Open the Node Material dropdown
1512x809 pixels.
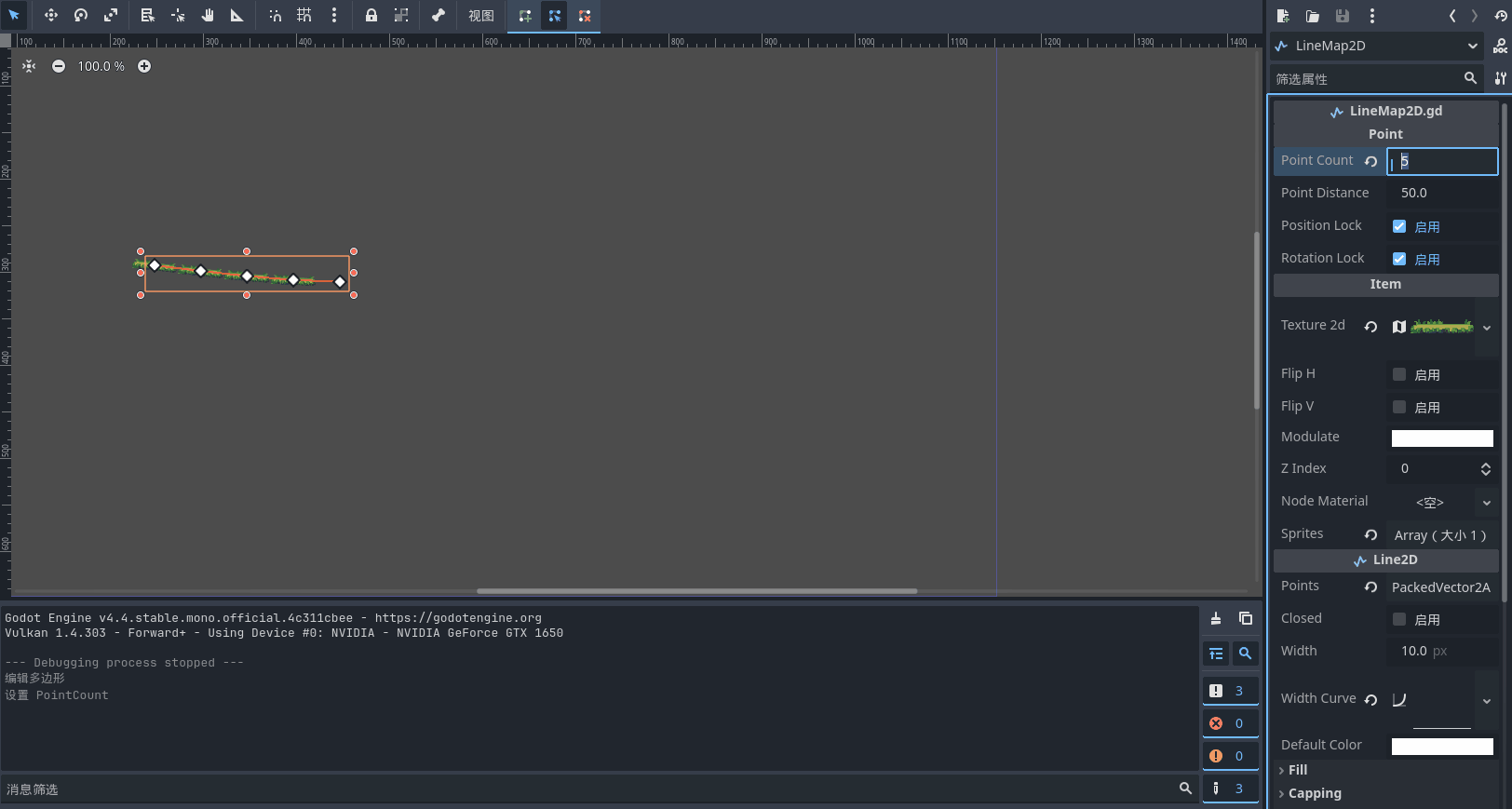pyautogui.click(x=1486, y=502)
